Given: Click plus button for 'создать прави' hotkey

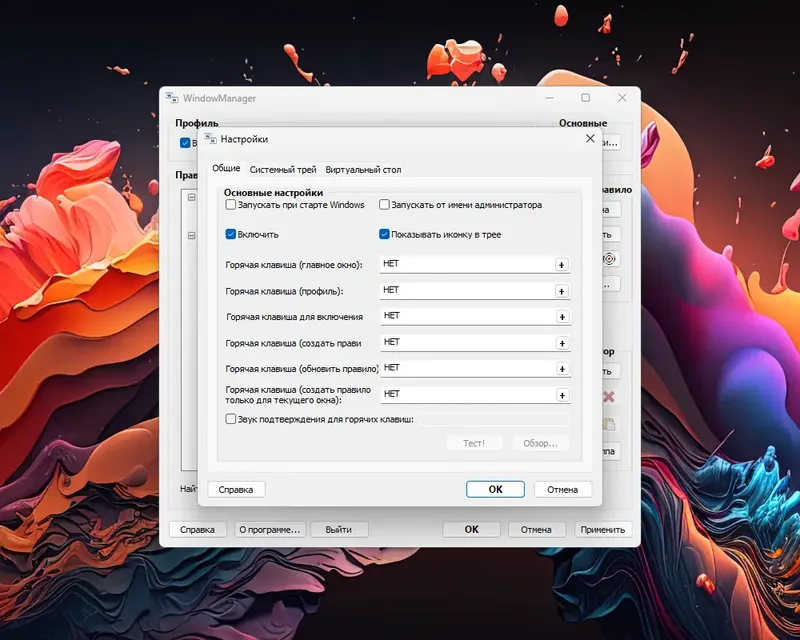Looking at the screenshot, I should 562,343.
